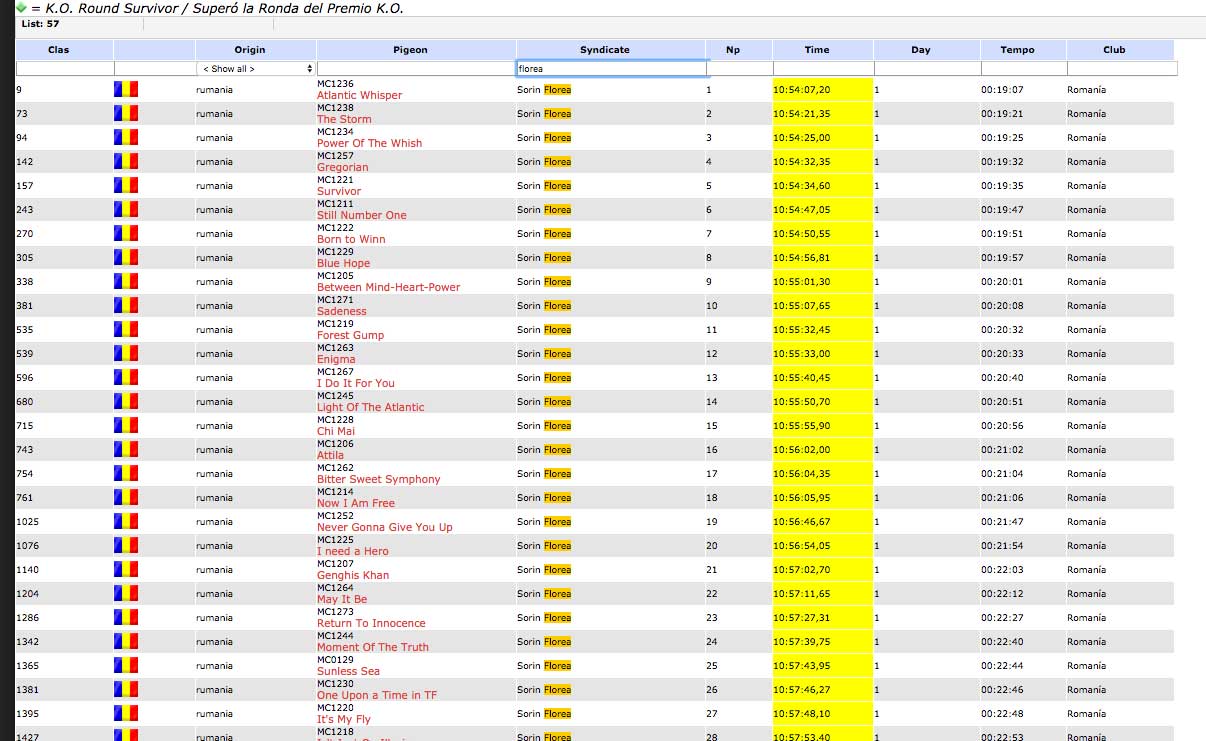Sort by the Club column header
The image size is (1206, 741).
pyautogui.click(x=1114, y=49)
